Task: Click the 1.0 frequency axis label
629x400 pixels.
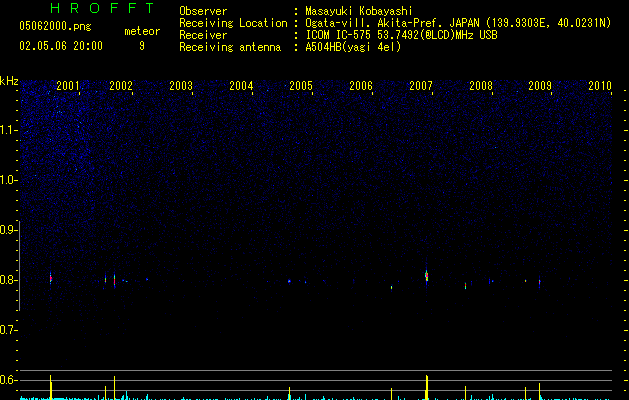Action: [x=9, y=180]
